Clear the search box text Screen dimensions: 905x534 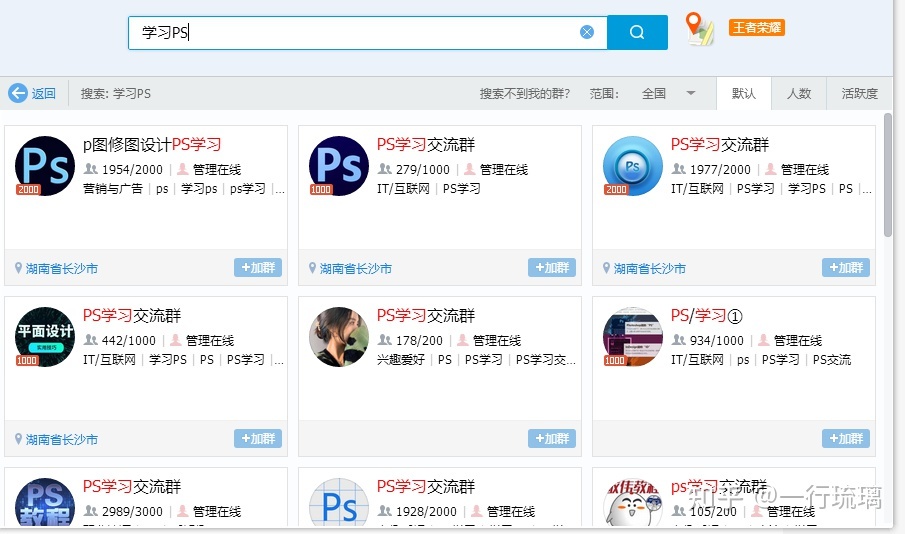(x=586, y=32)
